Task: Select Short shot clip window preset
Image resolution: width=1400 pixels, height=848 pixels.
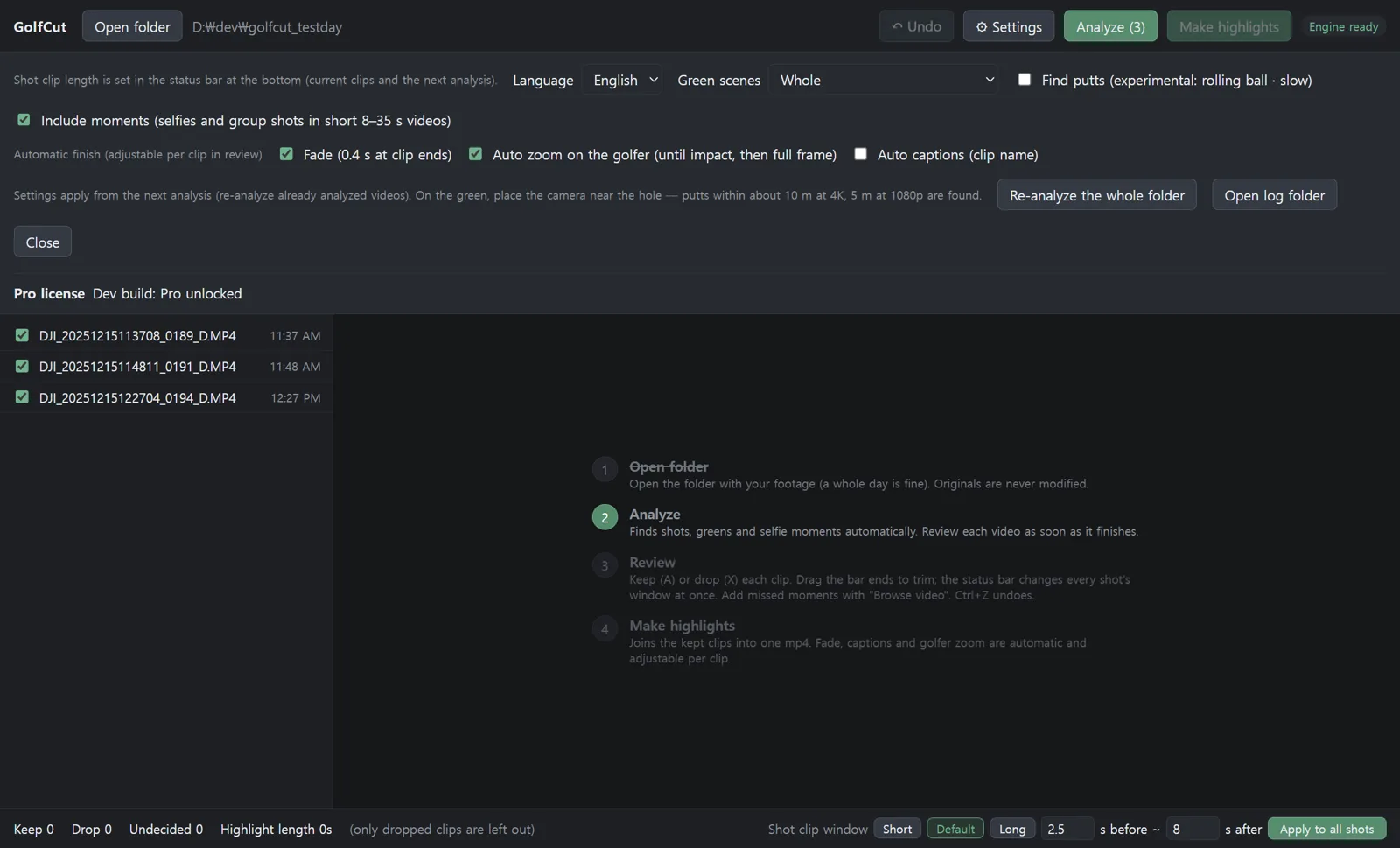Action: pos(897,829)
